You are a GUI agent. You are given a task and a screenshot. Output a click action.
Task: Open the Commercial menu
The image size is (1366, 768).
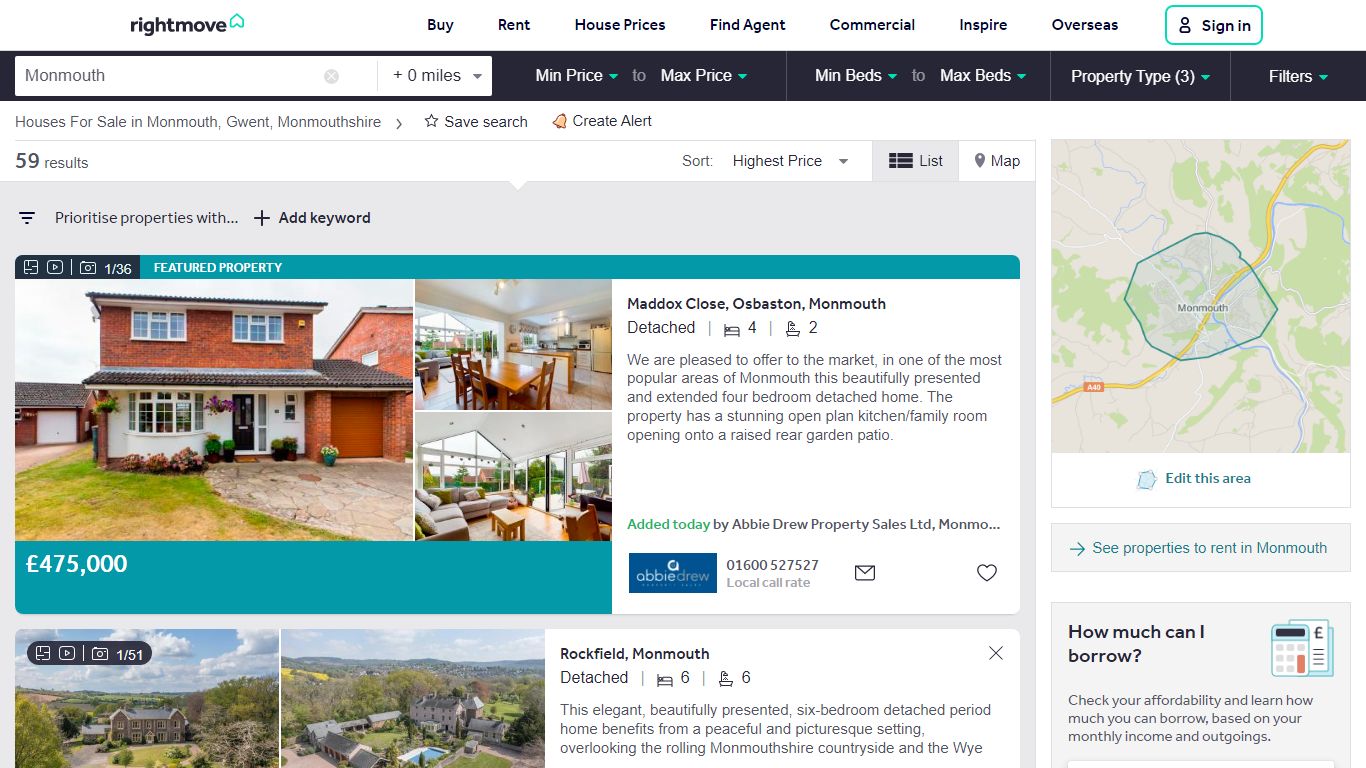click(x=872, y=25)
